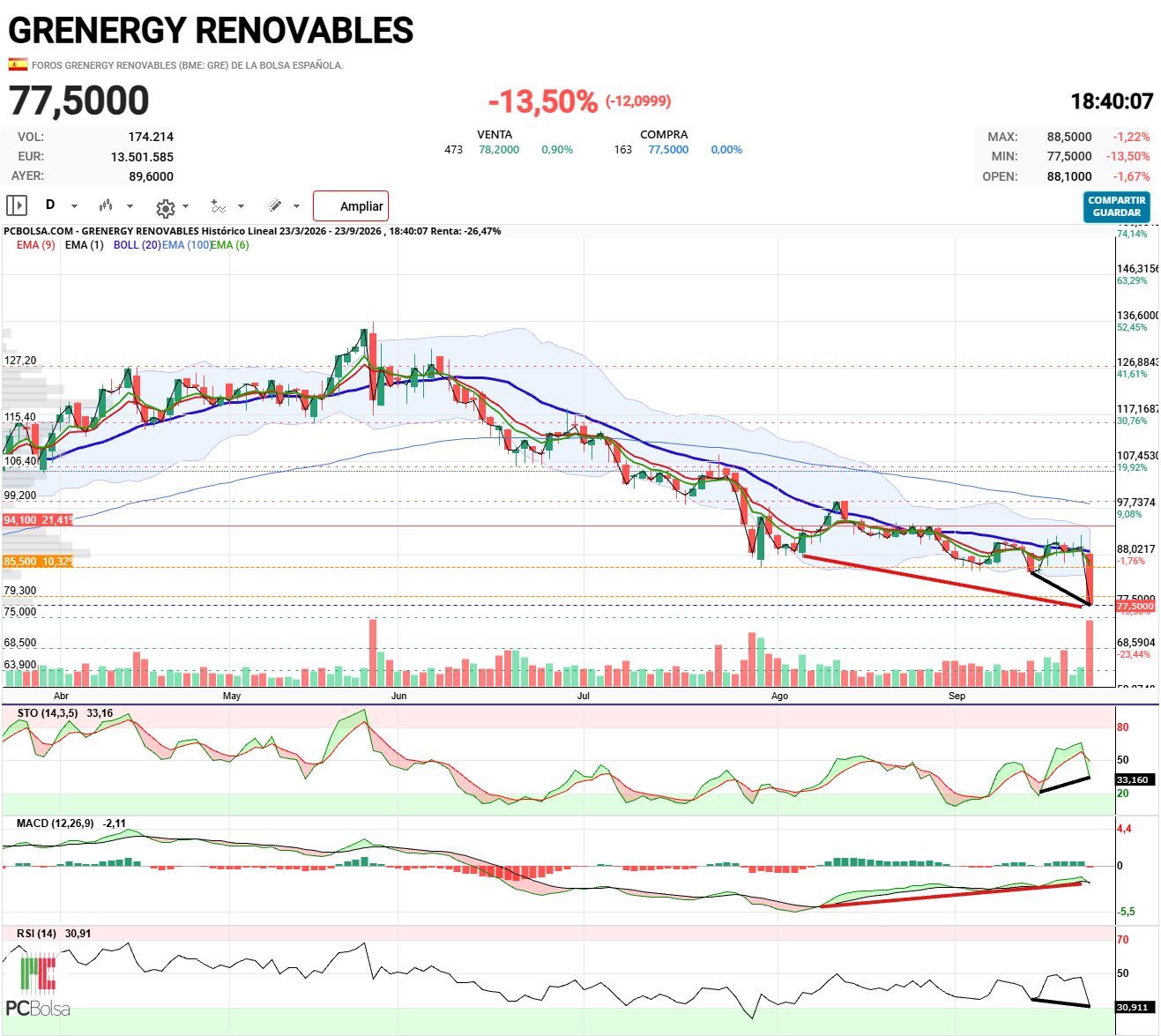Expand the chart type dropdown arrow

click(130, 206)
